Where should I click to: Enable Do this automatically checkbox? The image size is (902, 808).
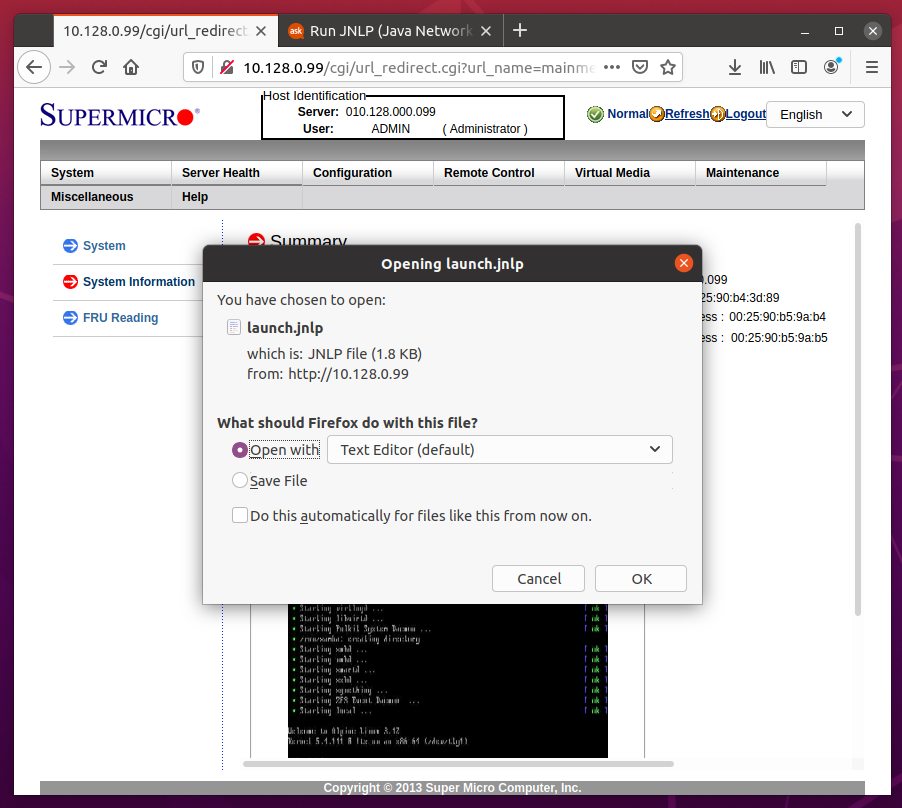240,515
